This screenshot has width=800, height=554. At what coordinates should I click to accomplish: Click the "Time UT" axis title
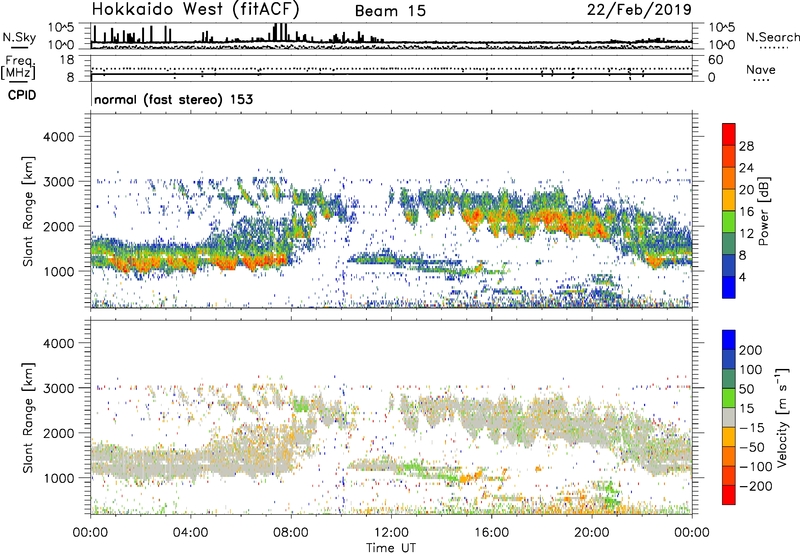click(x=391, y=547)
